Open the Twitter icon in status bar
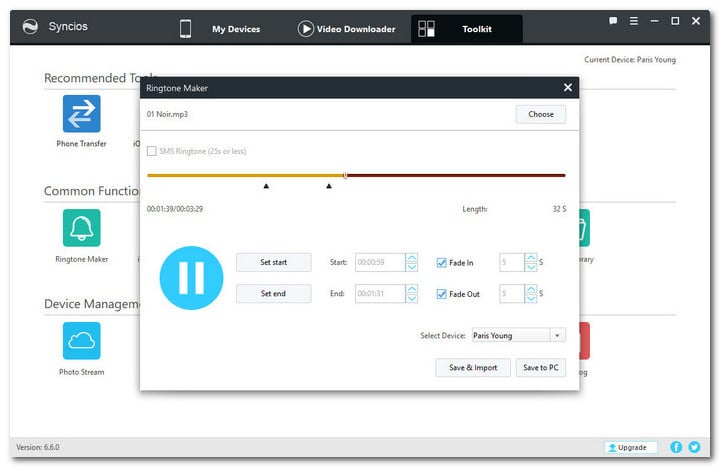The height and width of the screenshot is (468, 721). 694,447
